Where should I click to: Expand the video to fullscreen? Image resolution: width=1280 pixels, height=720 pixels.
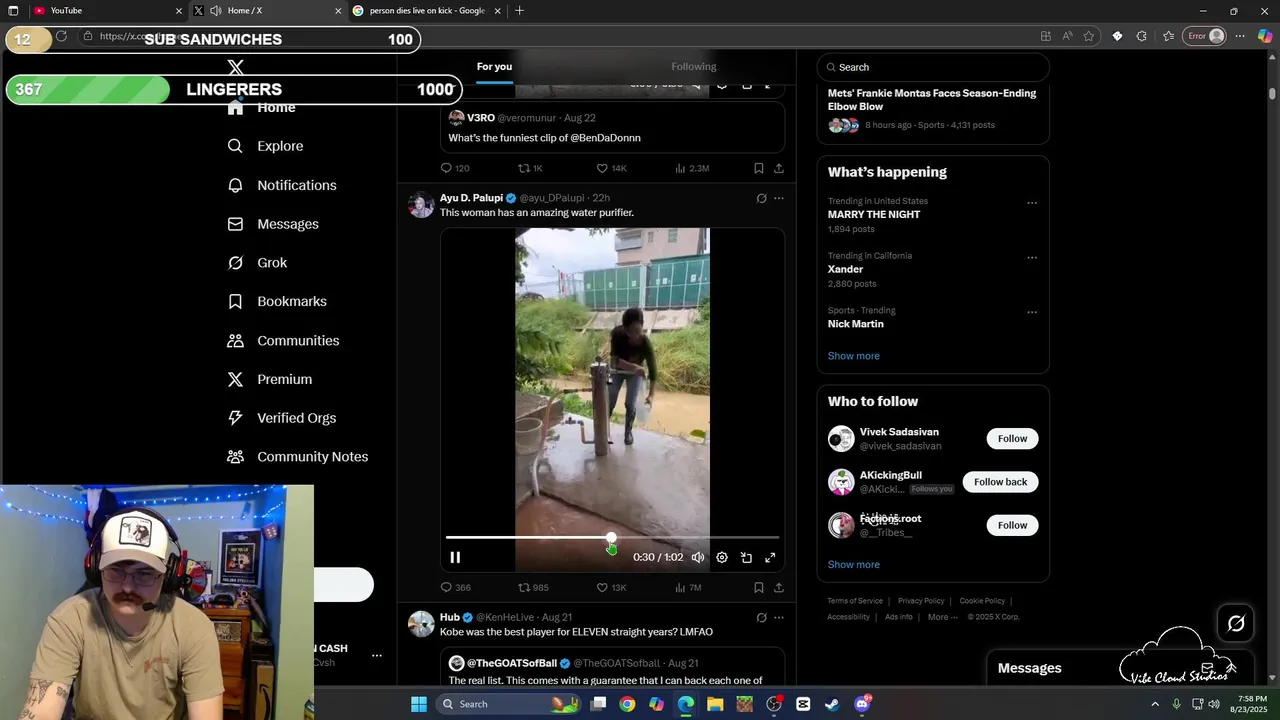(x=770, y=557)
